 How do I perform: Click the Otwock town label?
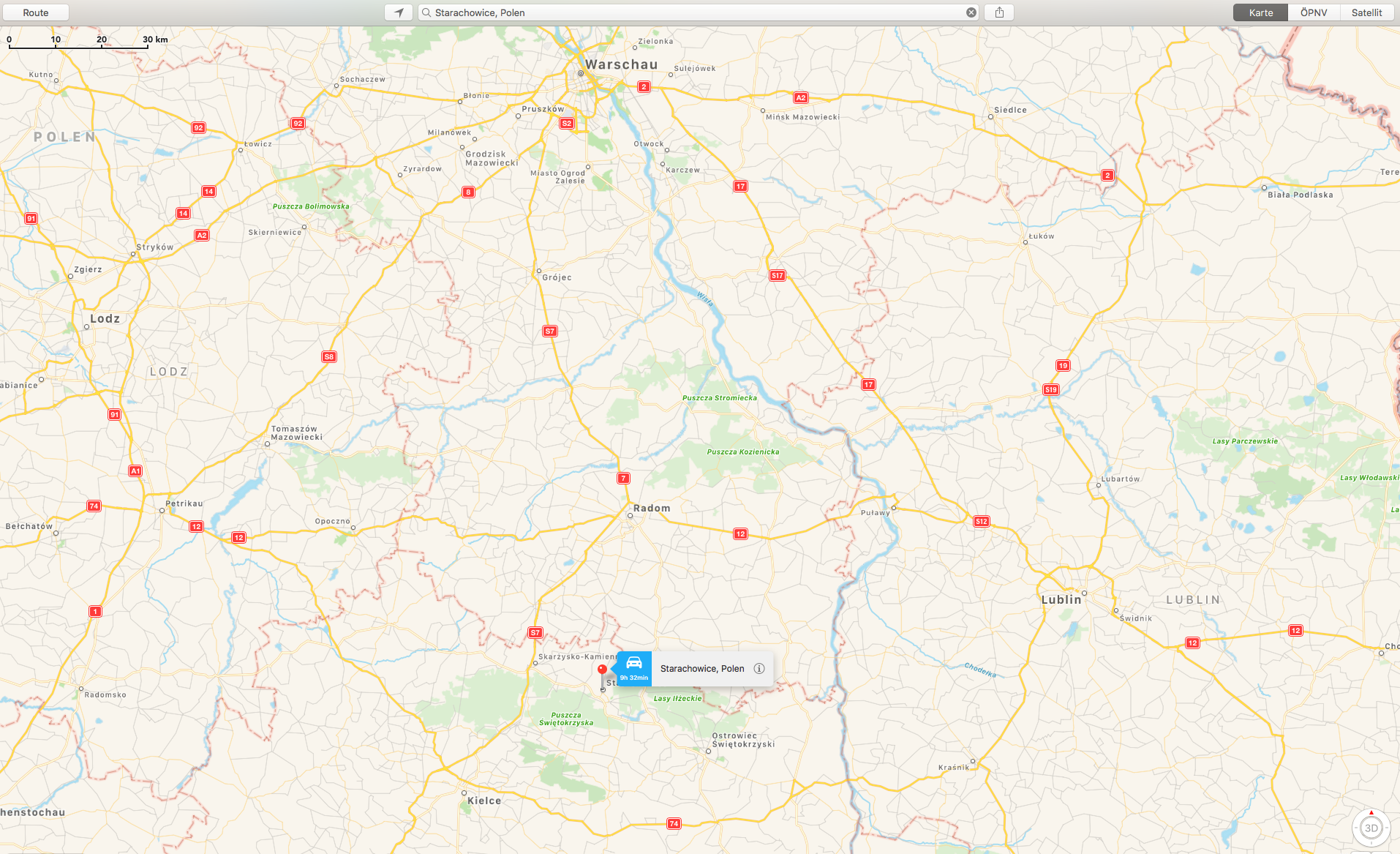coord(648,143)
